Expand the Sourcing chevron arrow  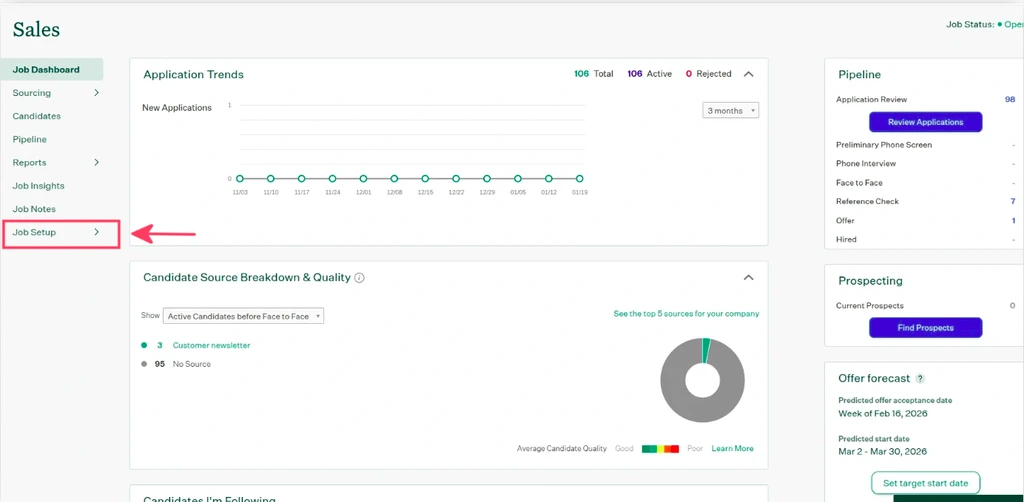[97, 93]
